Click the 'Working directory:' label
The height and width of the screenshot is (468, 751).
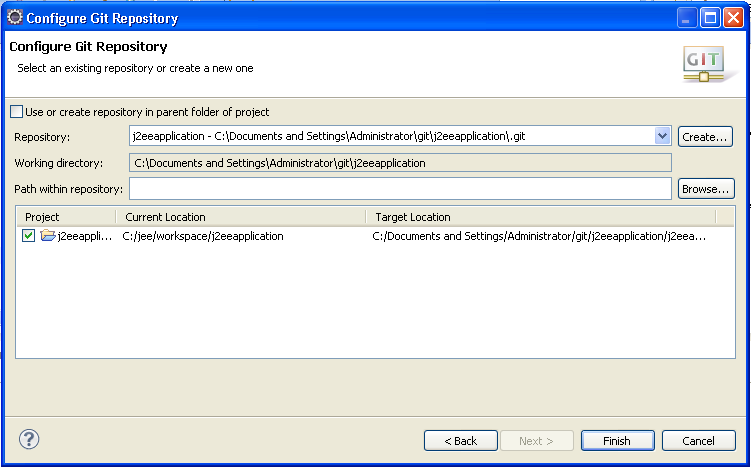pyautogui.click(x=58, y=163)
